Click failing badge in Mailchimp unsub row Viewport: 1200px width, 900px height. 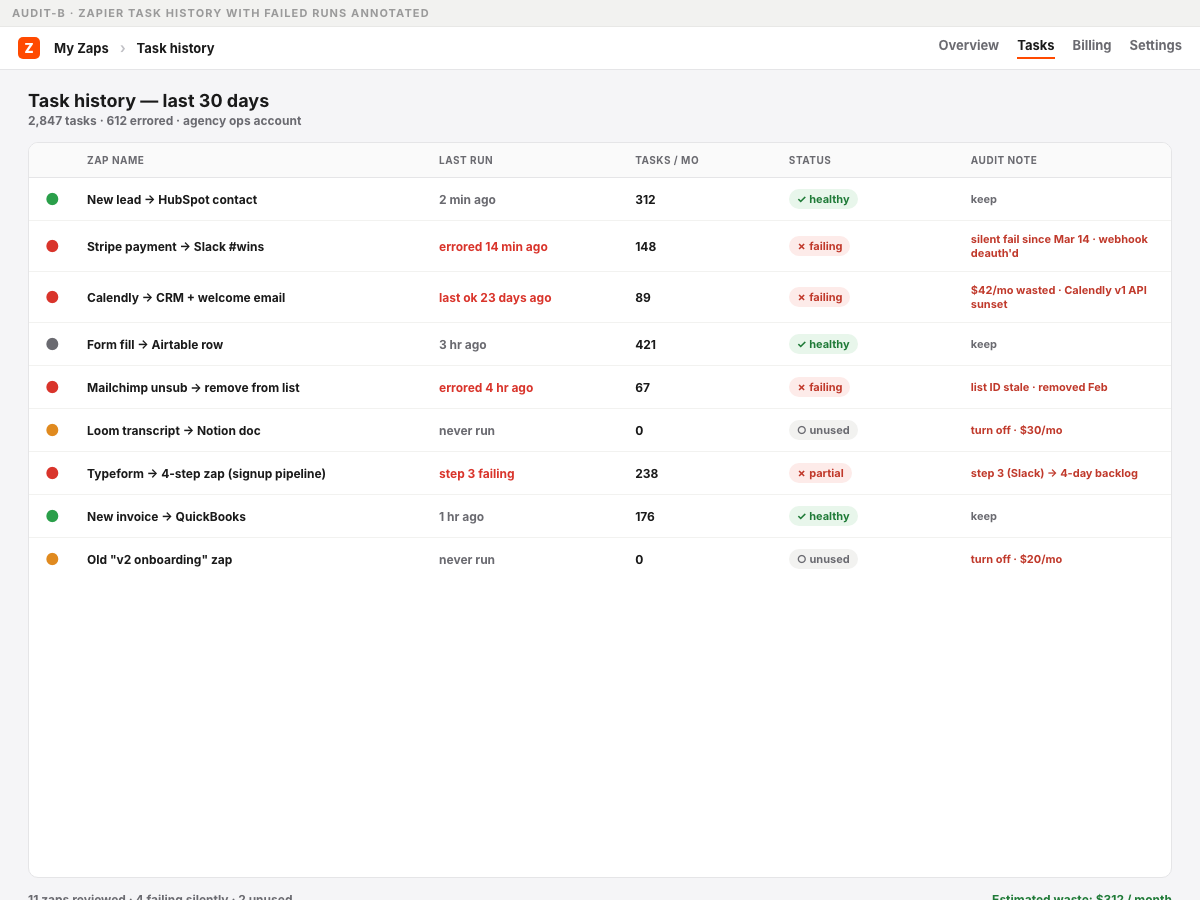coord(819,387)
